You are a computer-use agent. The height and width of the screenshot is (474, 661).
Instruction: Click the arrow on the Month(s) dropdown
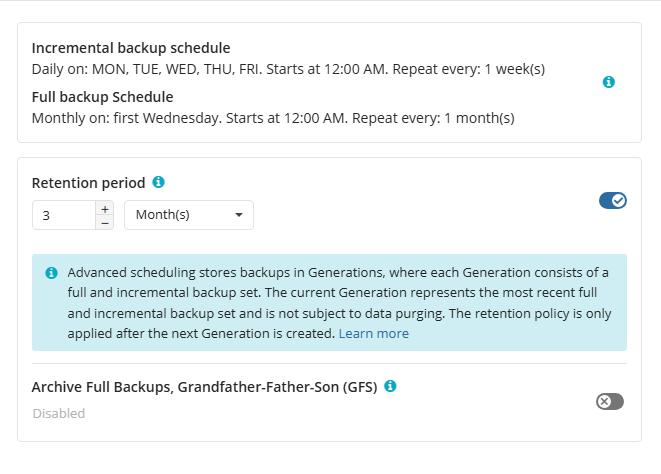[239, 215]
